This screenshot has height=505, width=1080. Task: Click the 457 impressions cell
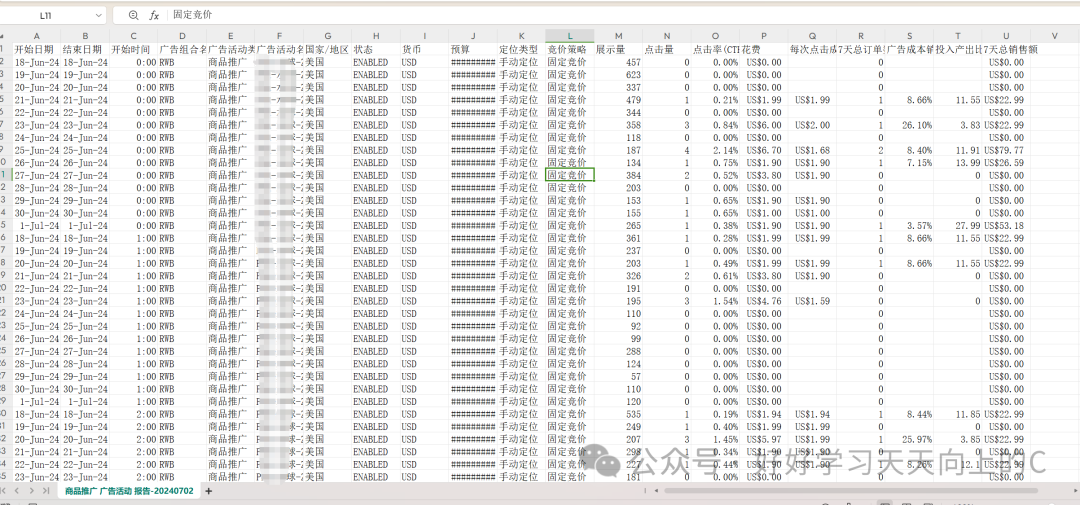pos(619,62)
